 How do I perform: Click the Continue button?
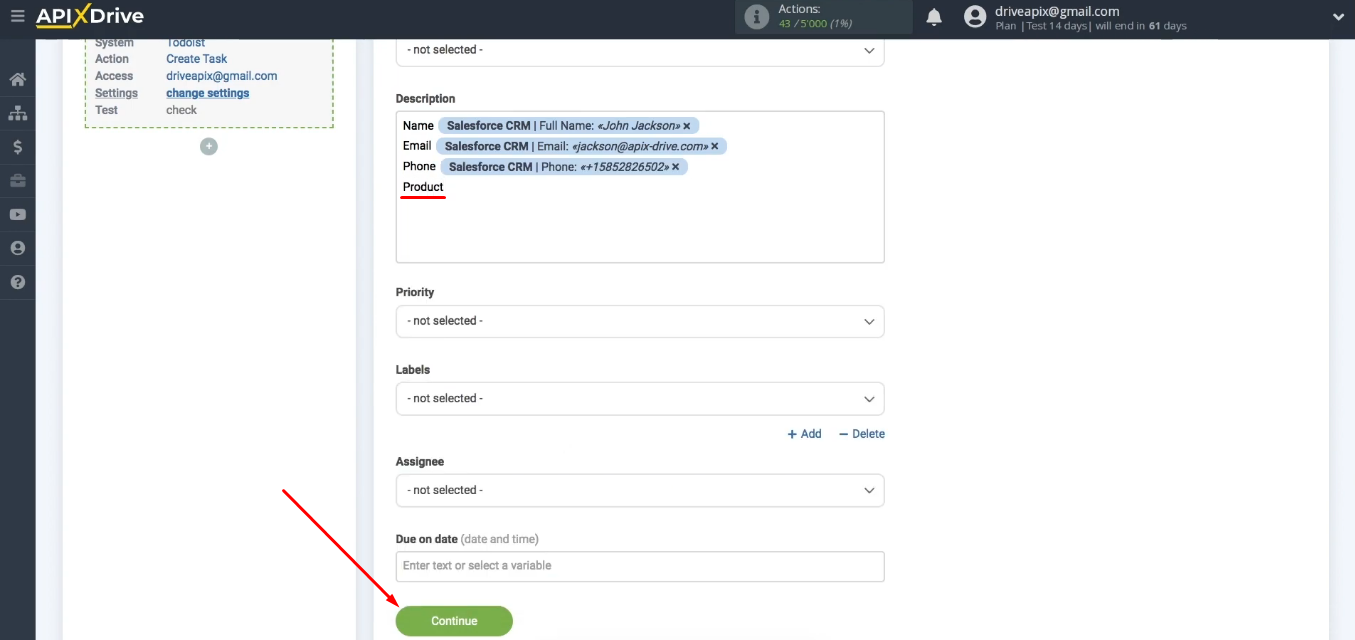(x=453, y=620)
